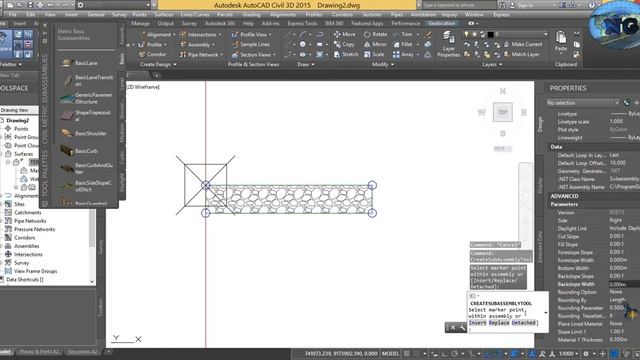The image size is (640, 360).
Task: Click the Backslope Width value field
Action: [623, 284]
